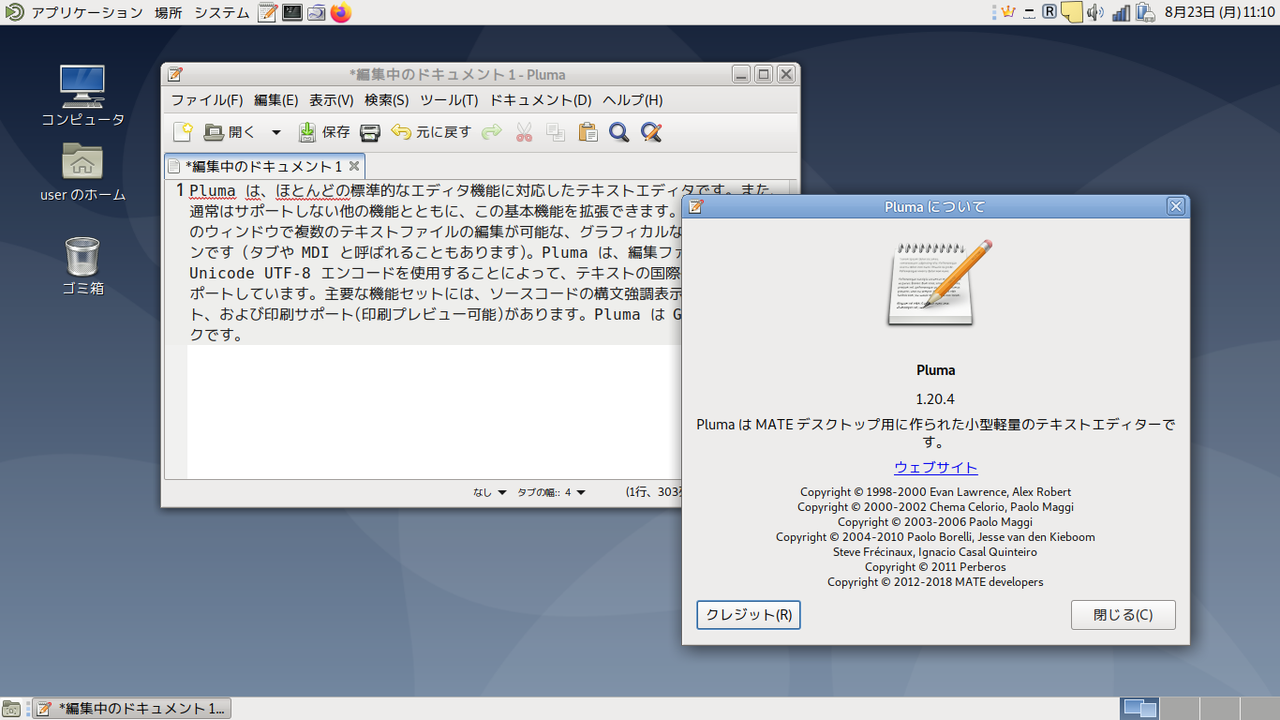
Task: Click 'Copyright © 2011 Perberos' line
Action: point(936,567)
